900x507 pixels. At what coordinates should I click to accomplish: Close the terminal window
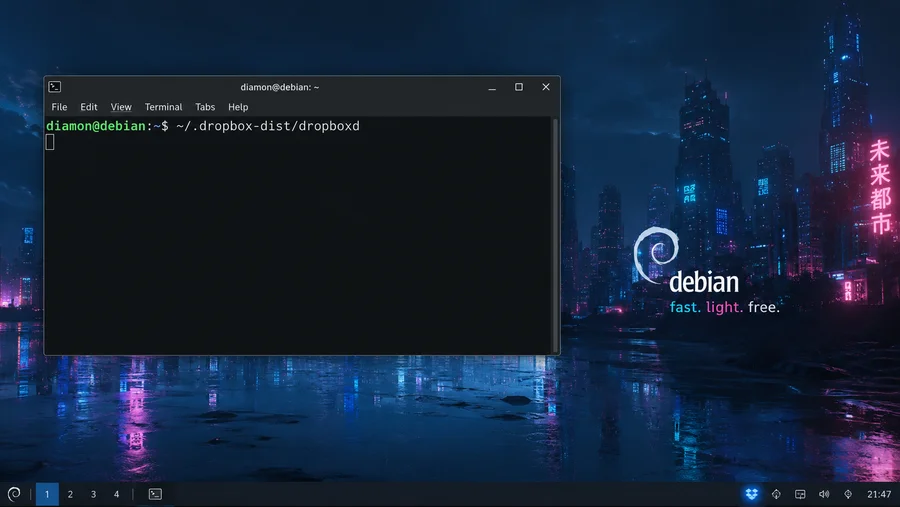click(546, 87)
